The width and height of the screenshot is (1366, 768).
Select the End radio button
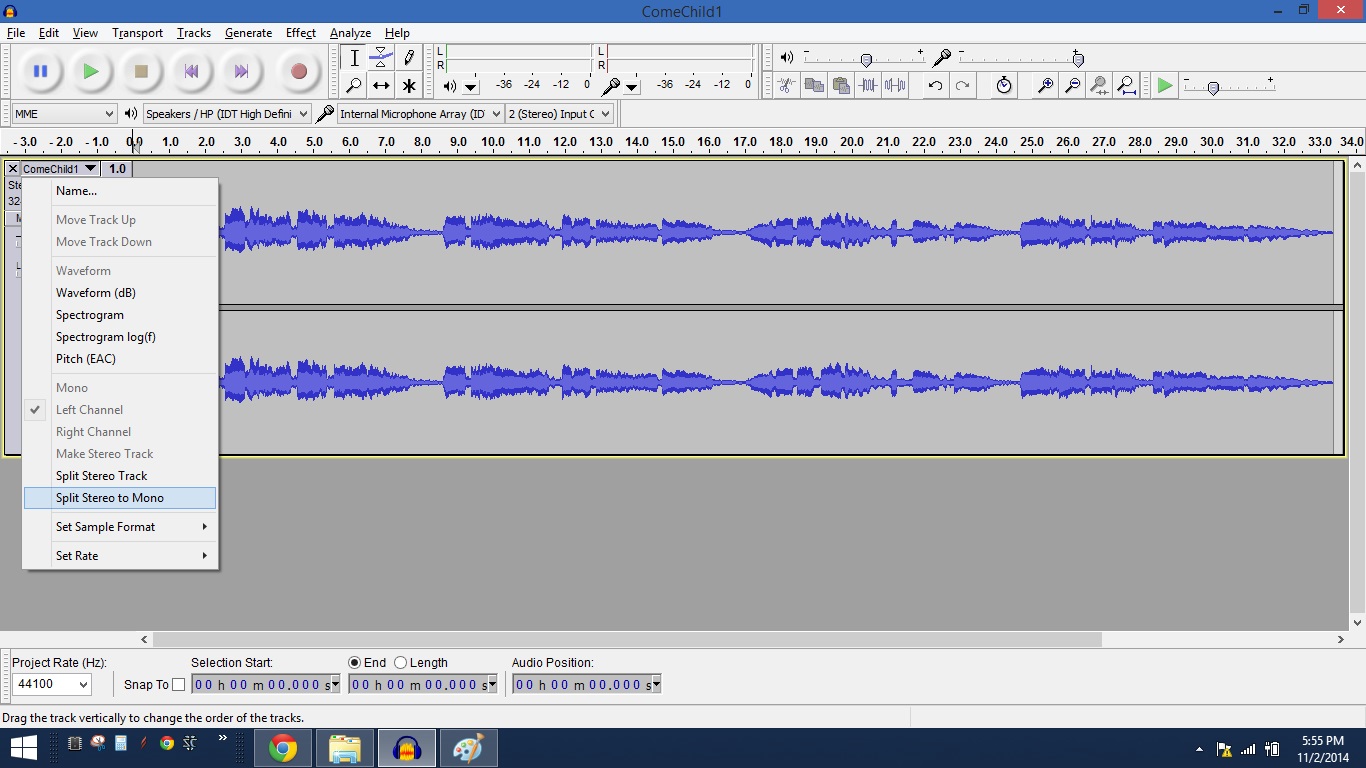(354, 663)
